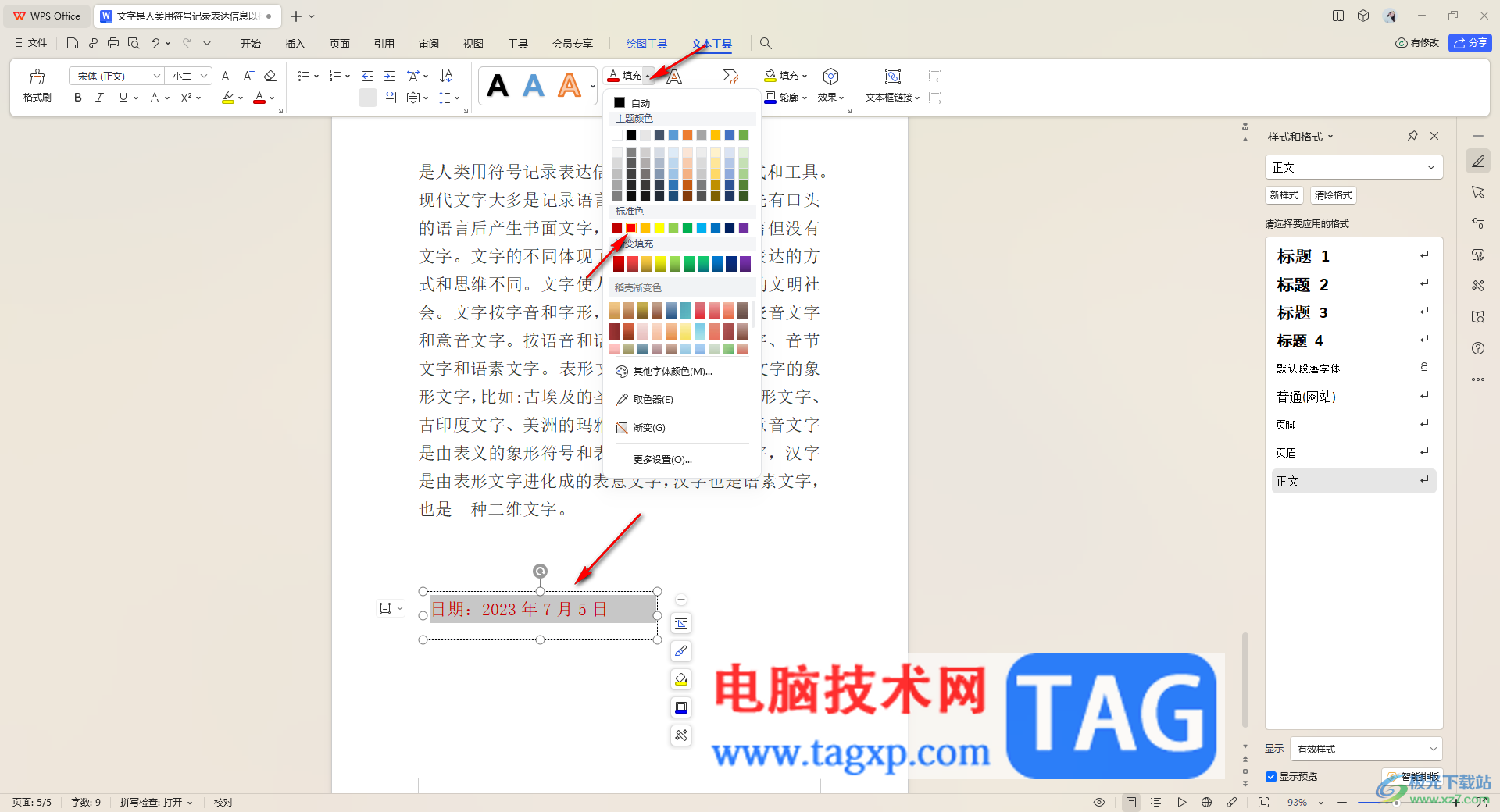Open the search magnifier in menu bar
1500x812 pixels.
pos(766,43)
